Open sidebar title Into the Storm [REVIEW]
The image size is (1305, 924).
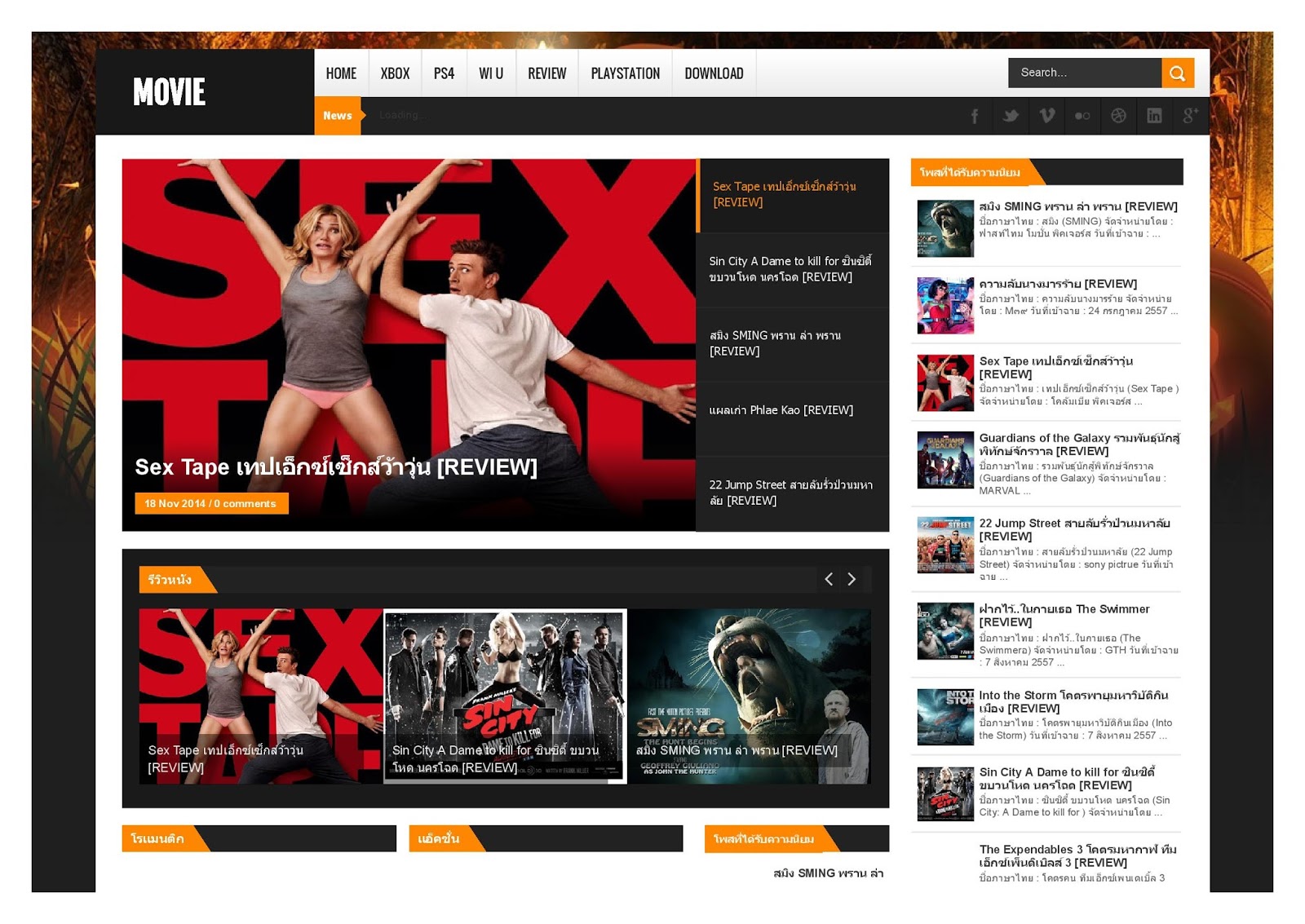(x=1074, y=701)
